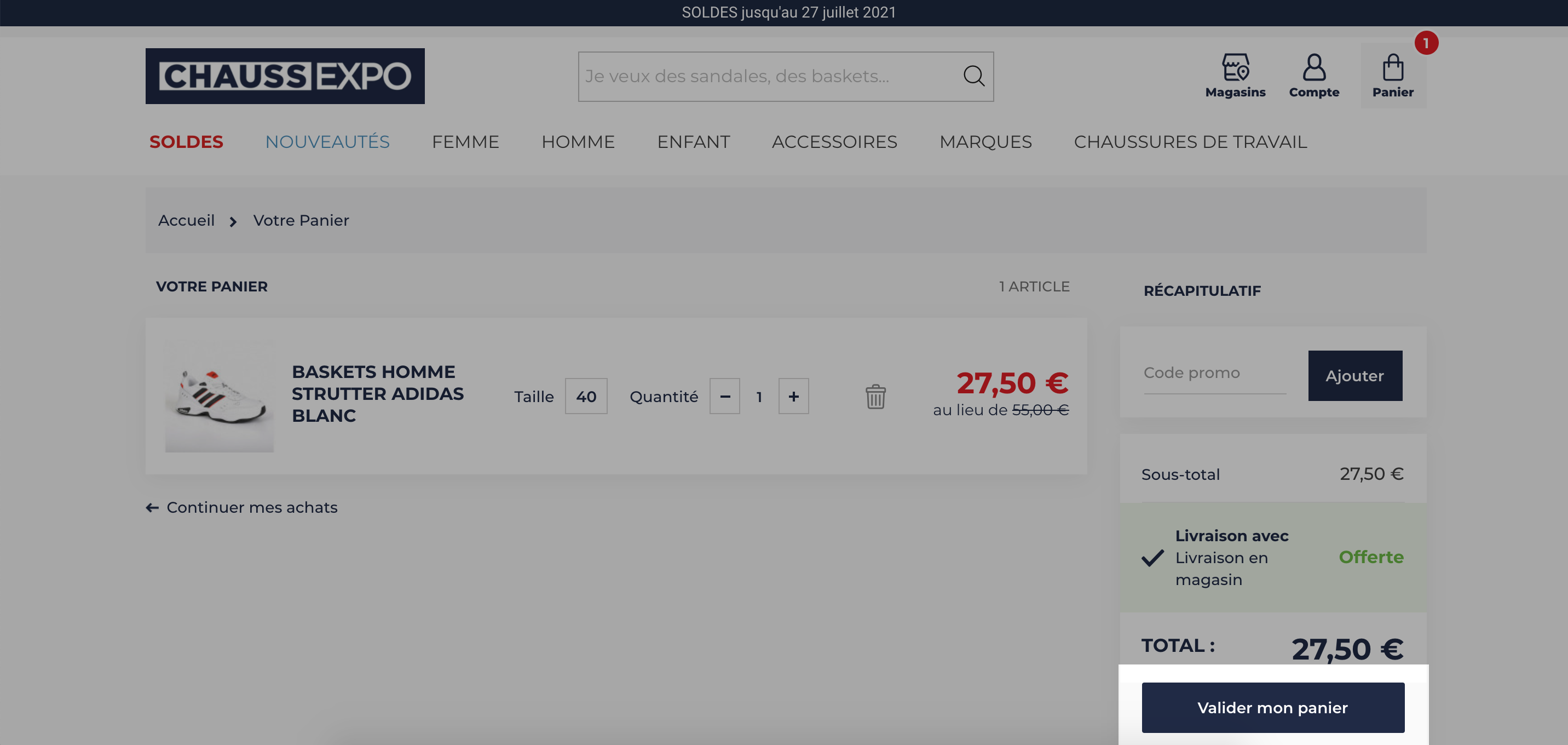Click the search magnifier icon
Screen dimensions: 1568x745
973,76
